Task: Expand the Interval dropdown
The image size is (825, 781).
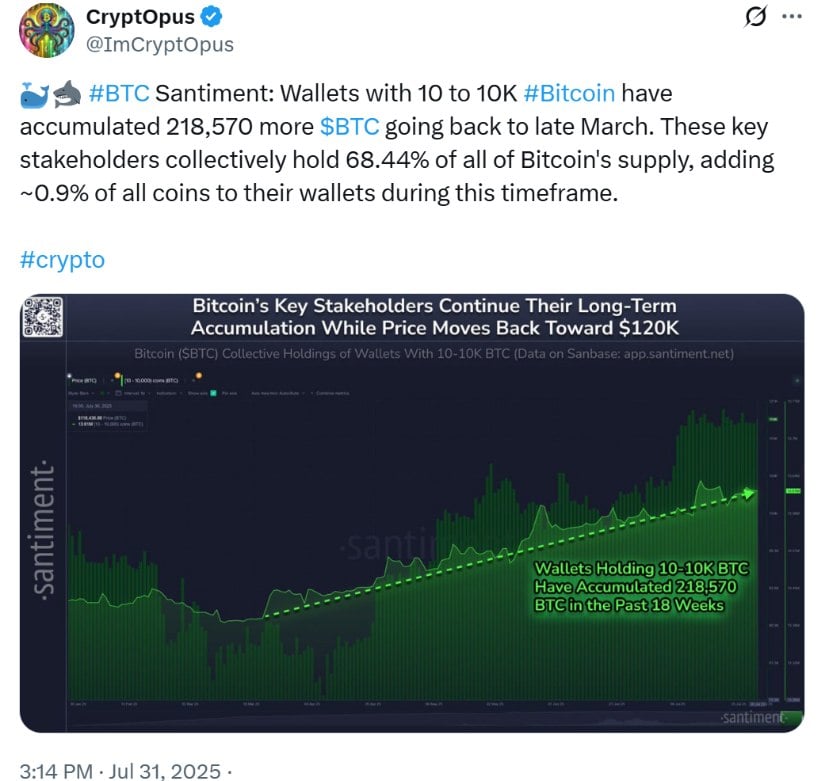Action: [132, 393]
